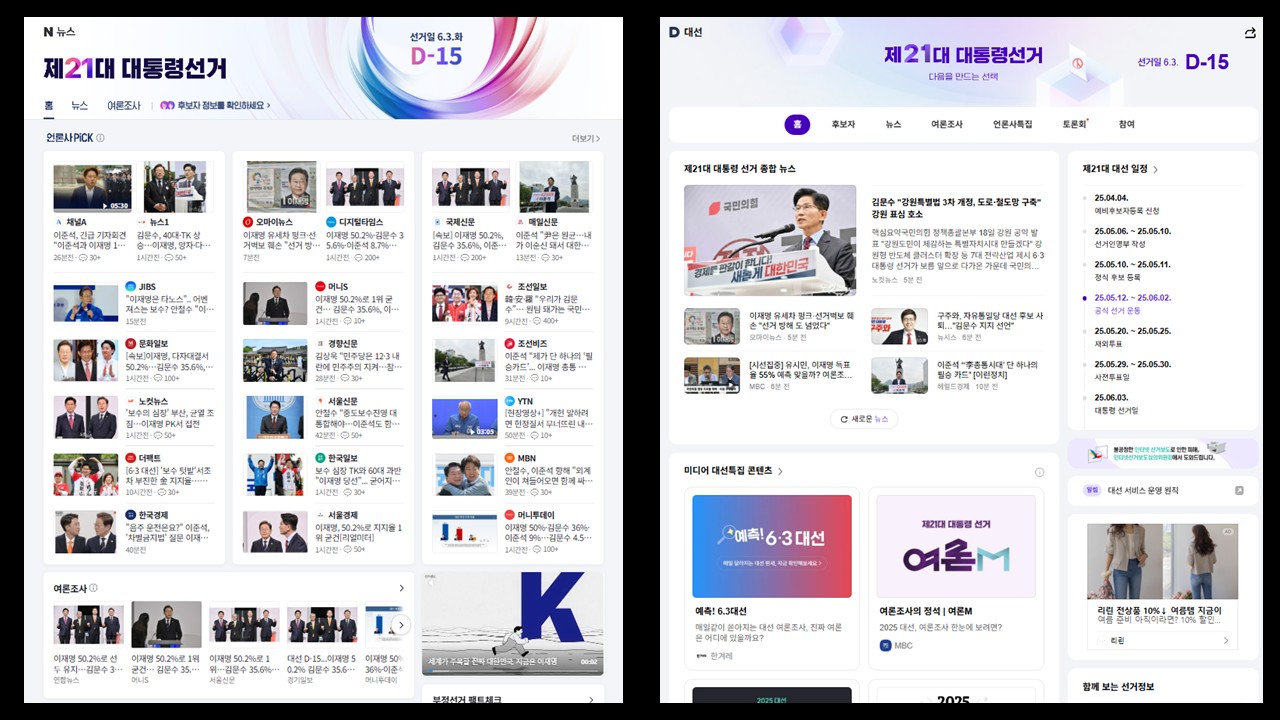
Task: Click the 채널A press logo icon
Action: pyautogui.click(x=58, y=222)
